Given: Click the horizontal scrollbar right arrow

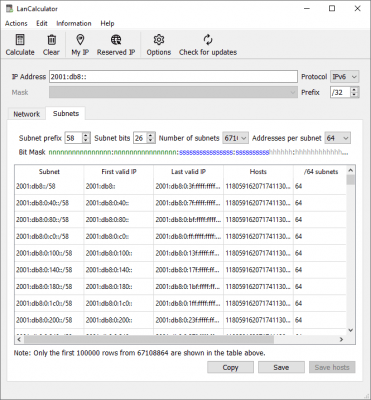Looking at the screenshot, I should (x=341, y=339).
